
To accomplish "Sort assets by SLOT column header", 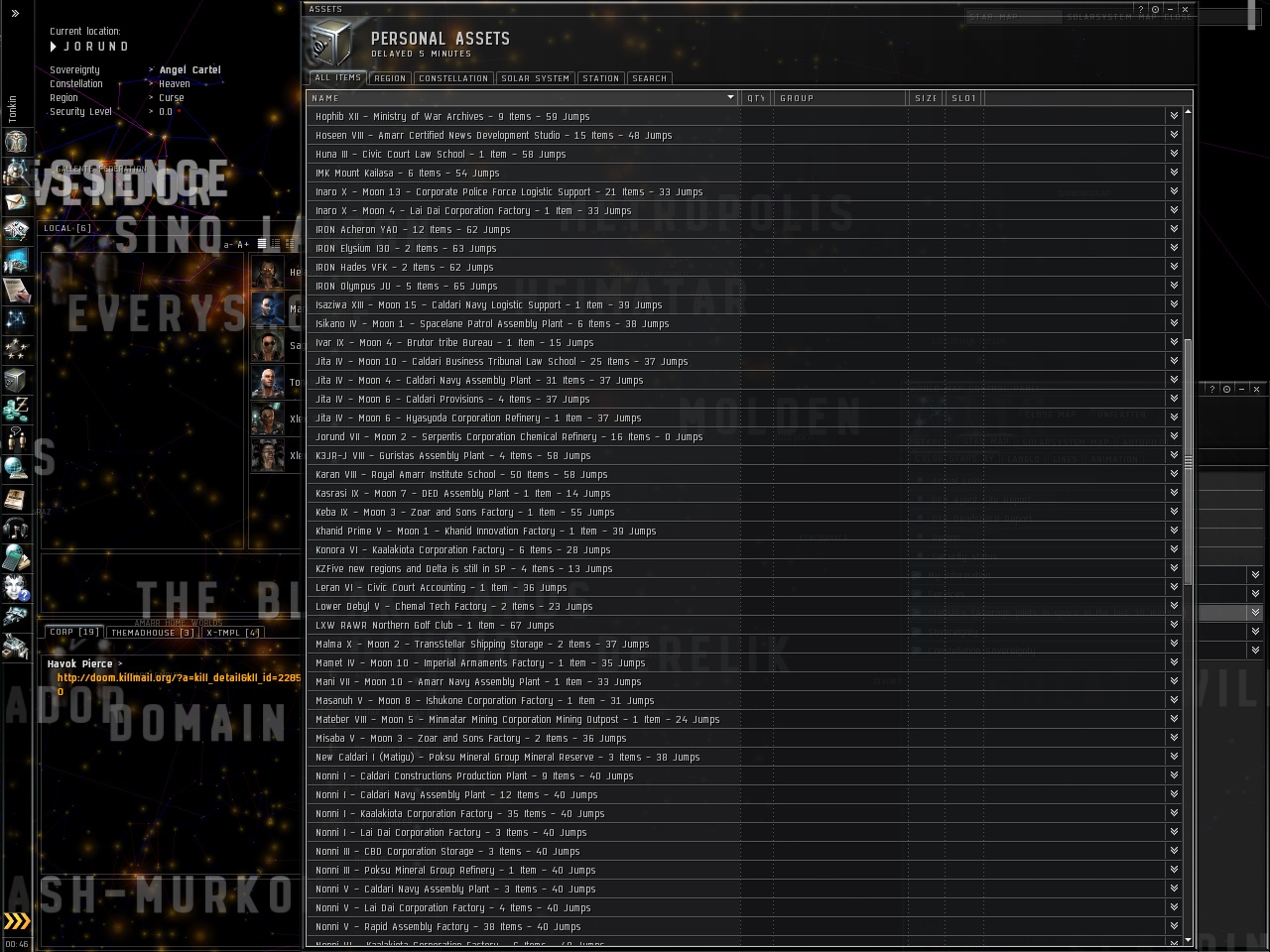I will tap(964, 98).
